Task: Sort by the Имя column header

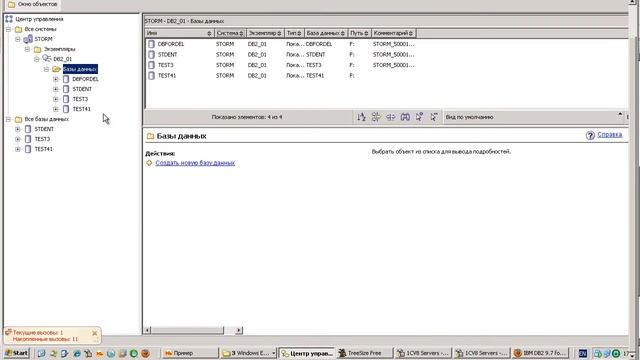Action: [179, 33]
